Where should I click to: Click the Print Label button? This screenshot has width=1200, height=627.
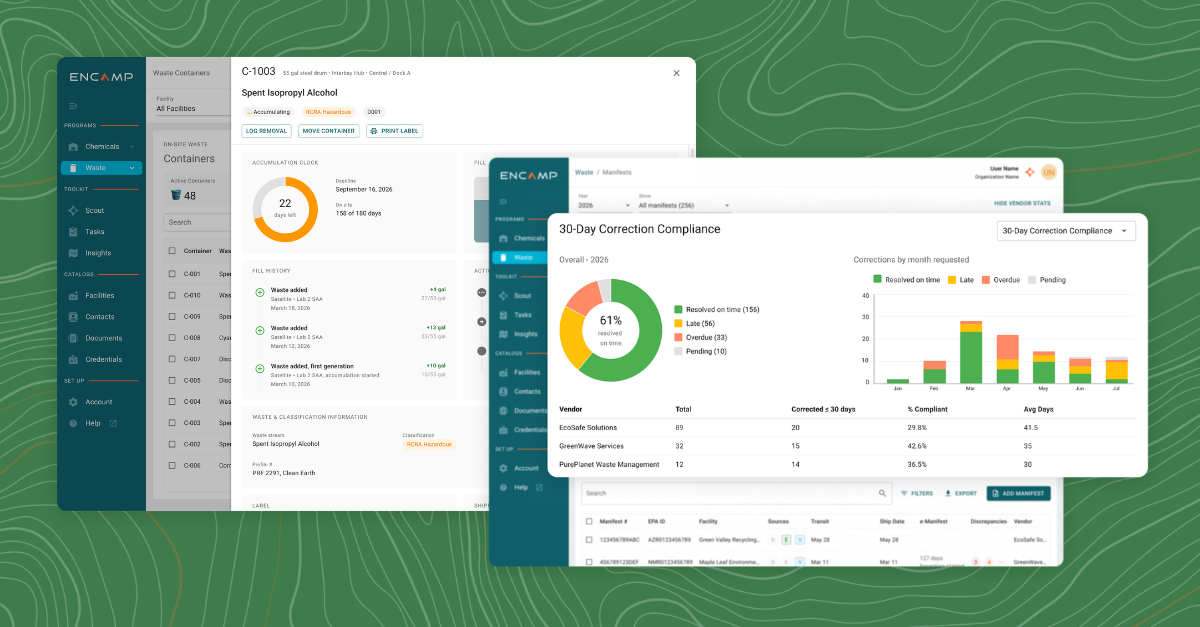394,131
